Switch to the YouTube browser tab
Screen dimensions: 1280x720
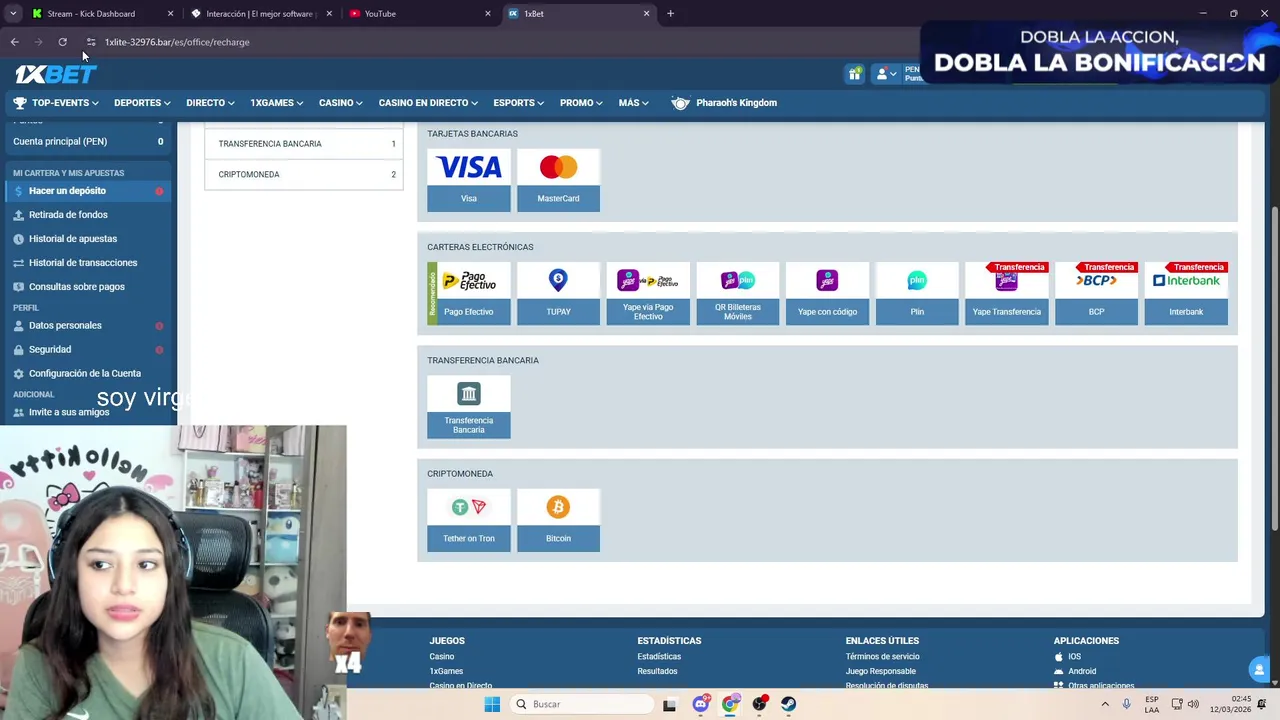pos(418,14)
